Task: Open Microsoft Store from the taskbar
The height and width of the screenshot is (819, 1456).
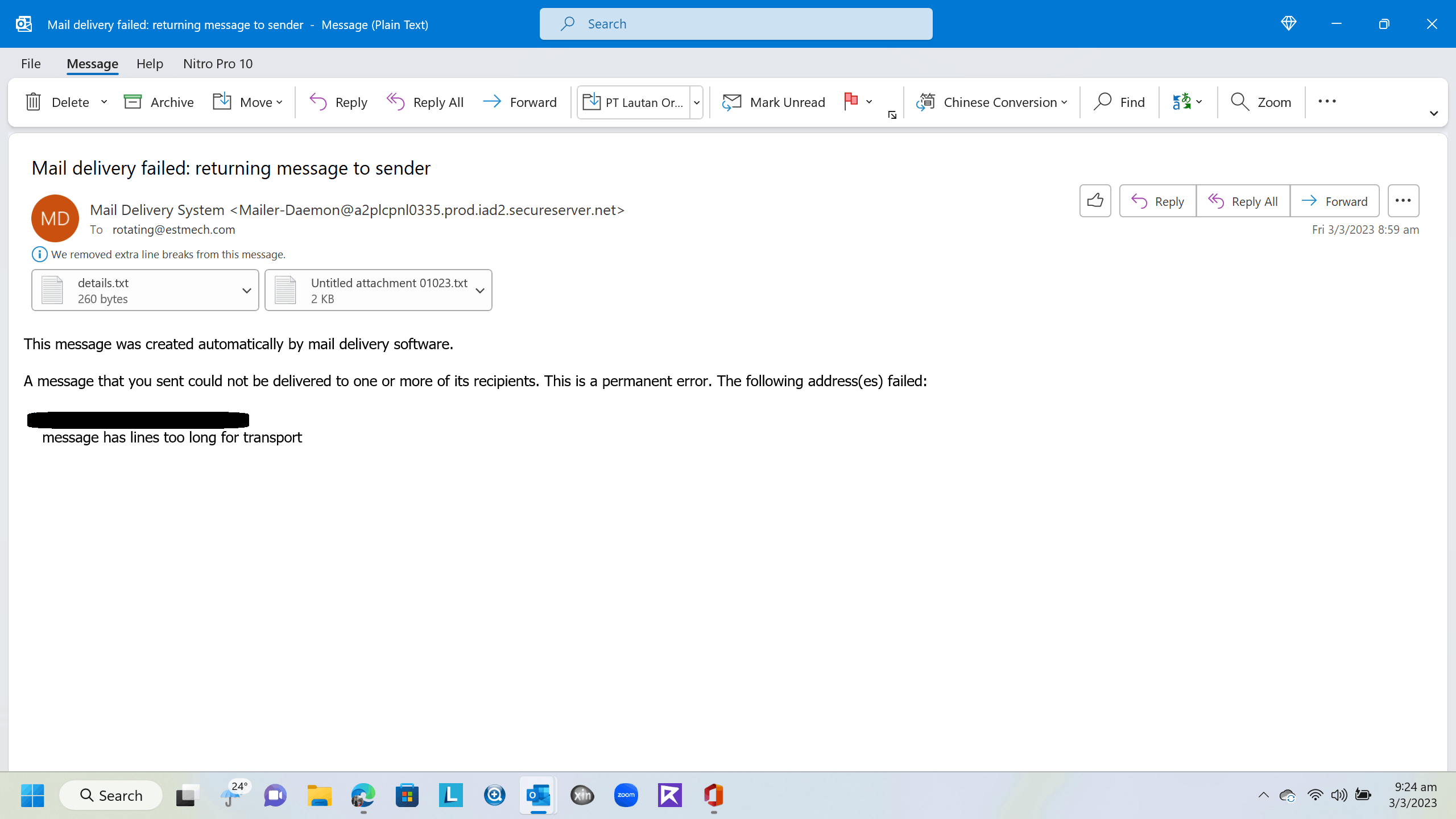Action: coord(407,795)
